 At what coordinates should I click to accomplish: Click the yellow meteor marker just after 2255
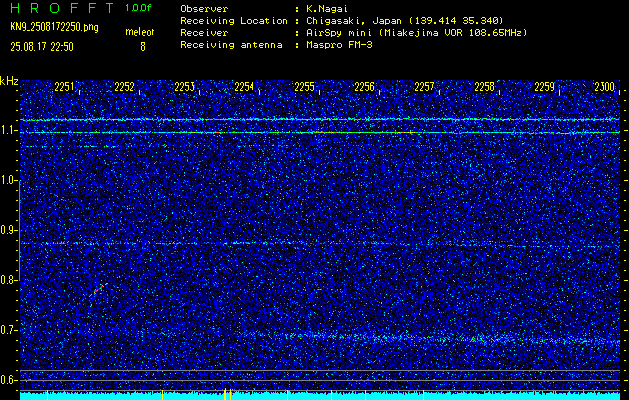[331, 395]
